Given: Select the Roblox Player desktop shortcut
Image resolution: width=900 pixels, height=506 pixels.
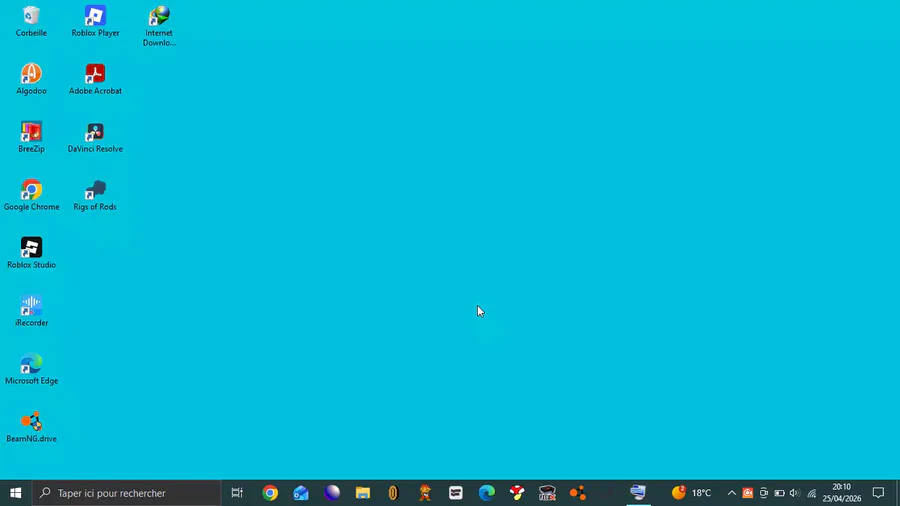Looking at the screenshot, I should (95, 22).
